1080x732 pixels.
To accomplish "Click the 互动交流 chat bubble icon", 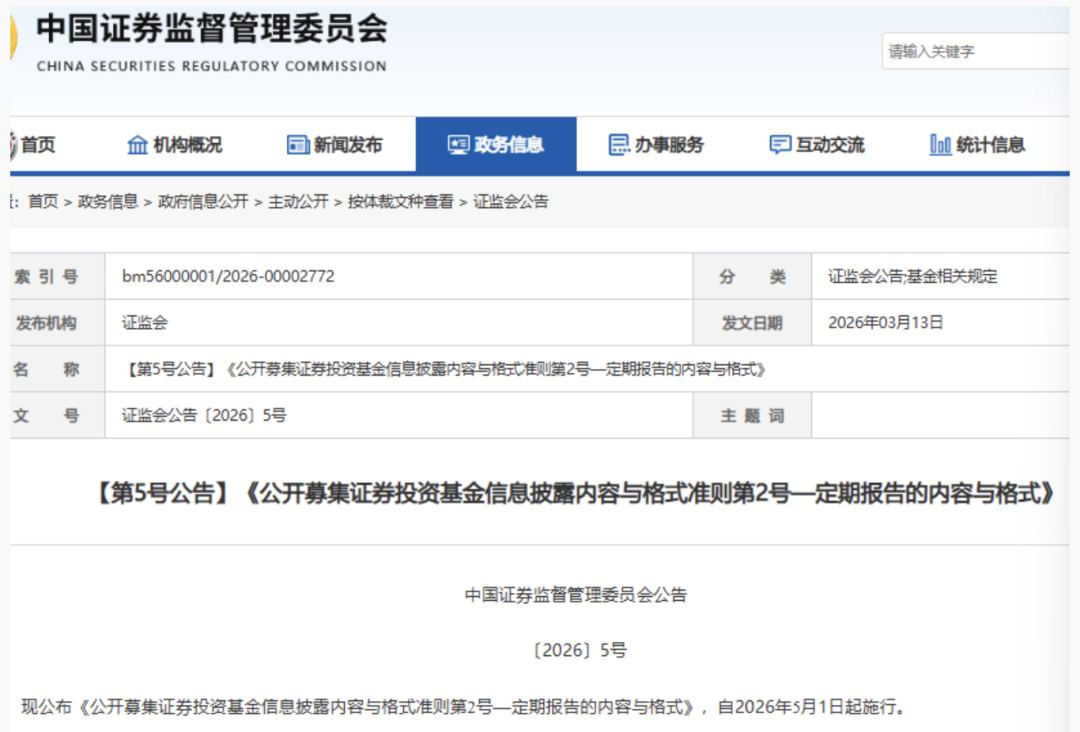I will 780,145.
